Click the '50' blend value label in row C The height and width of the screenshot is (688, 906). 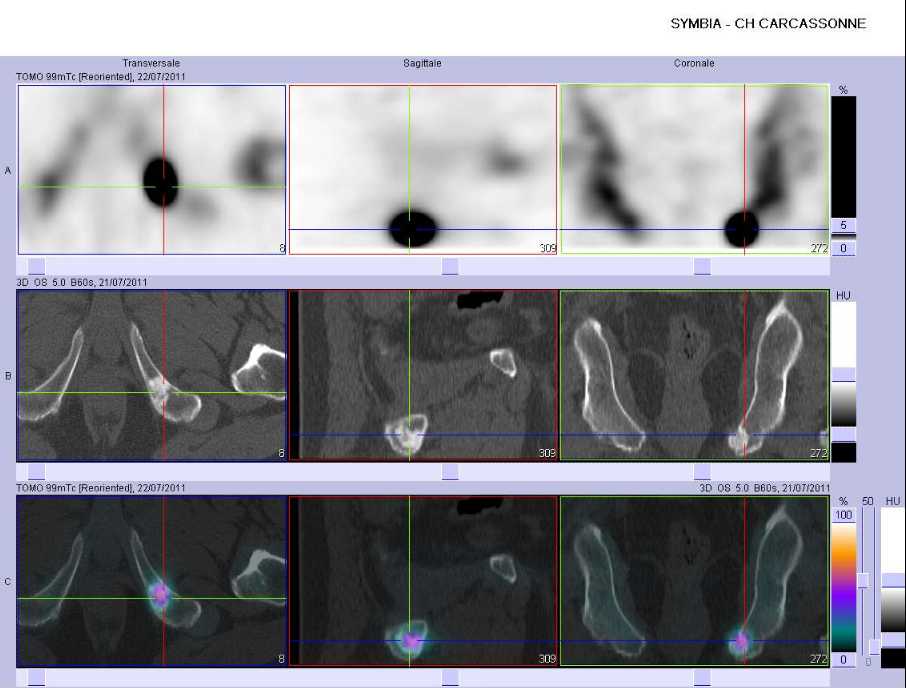[867, 501]
